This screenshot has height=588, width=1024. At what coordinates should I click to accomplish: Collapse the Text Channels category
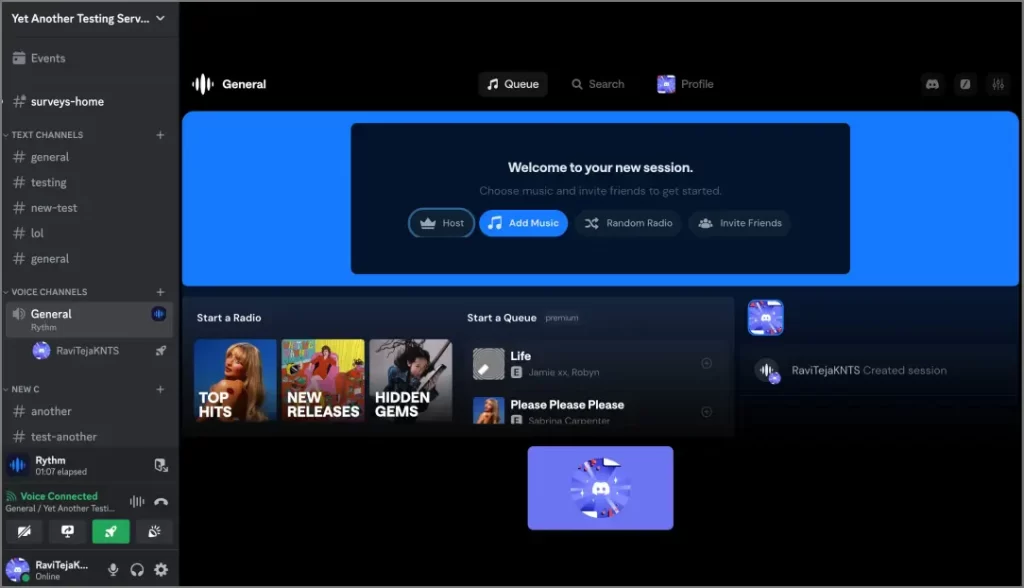(47, 135)
